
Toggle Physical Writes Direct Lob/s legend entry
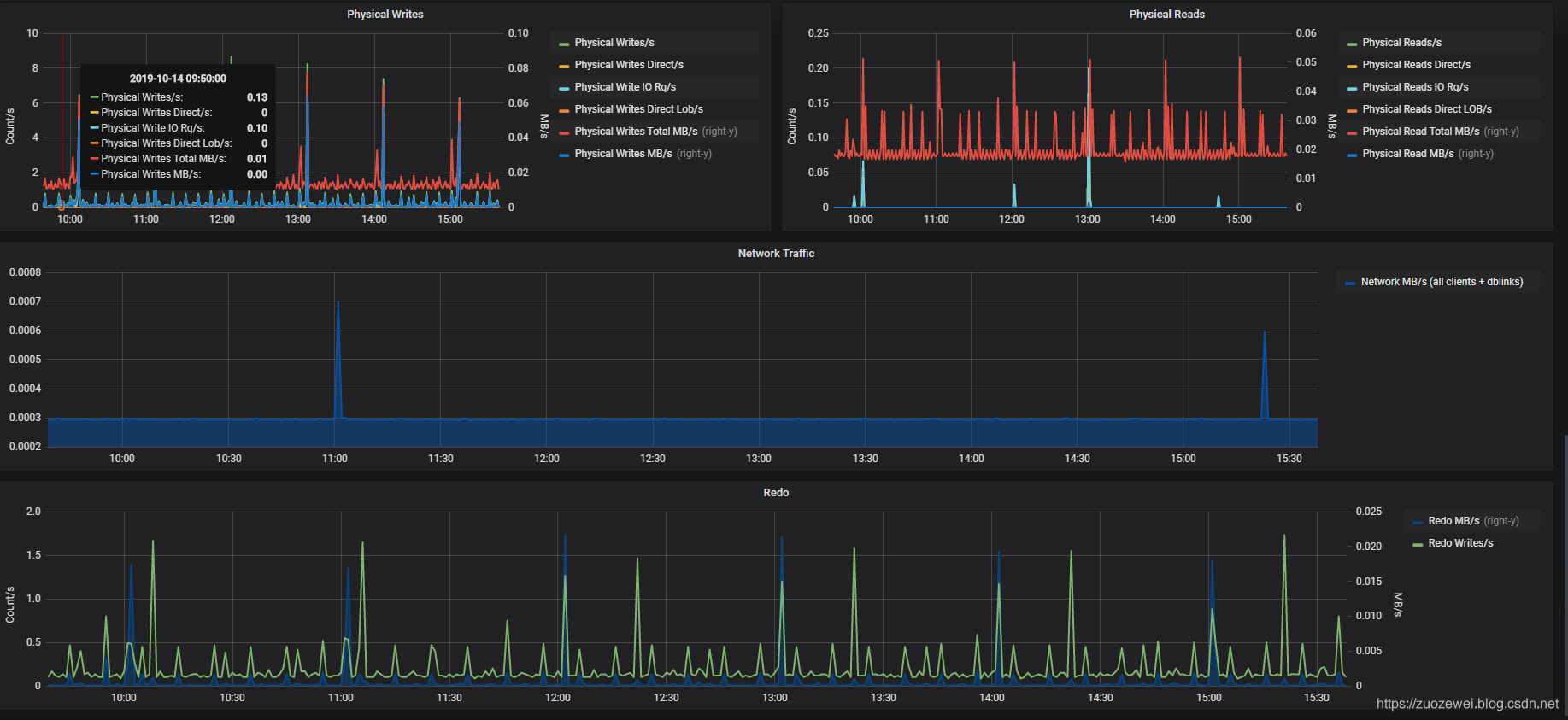click(639, 109)
